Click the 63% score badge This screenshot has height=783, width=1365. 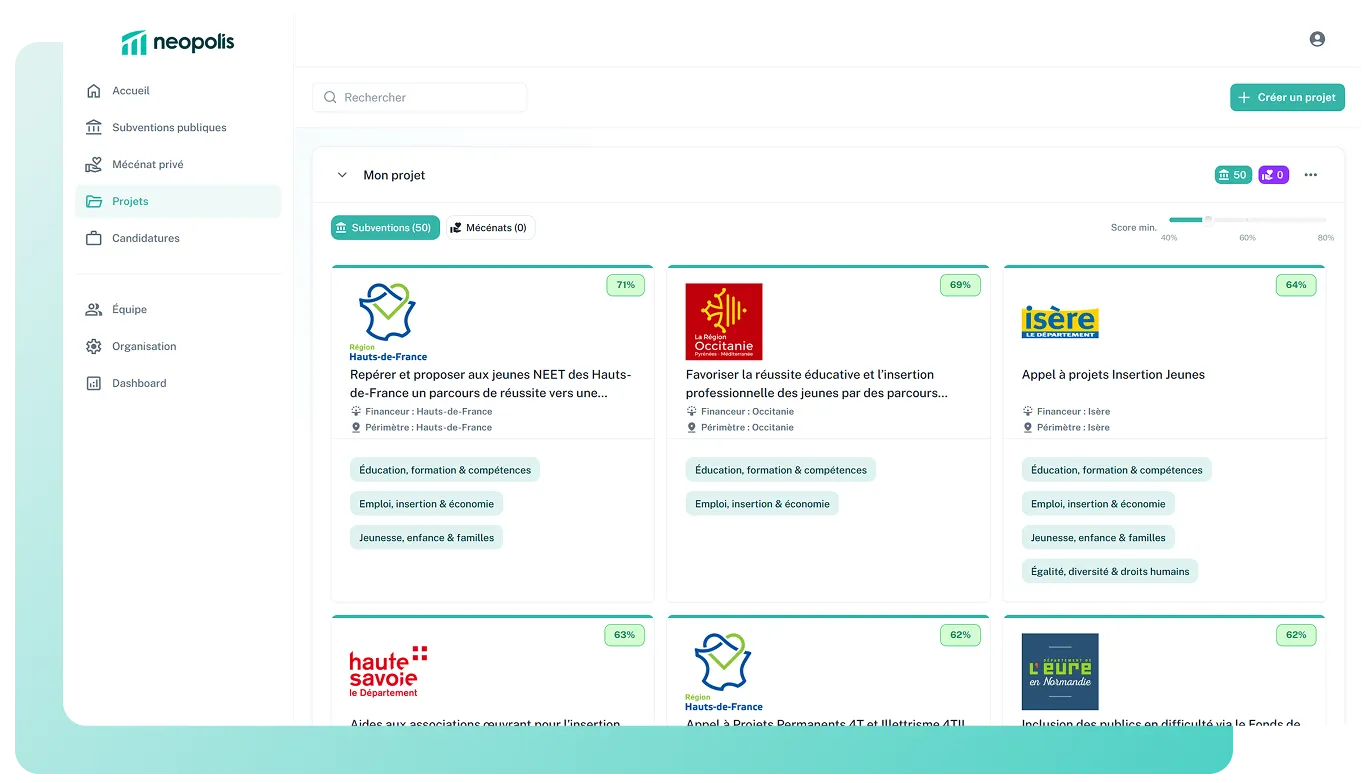[x=624, y=635]
